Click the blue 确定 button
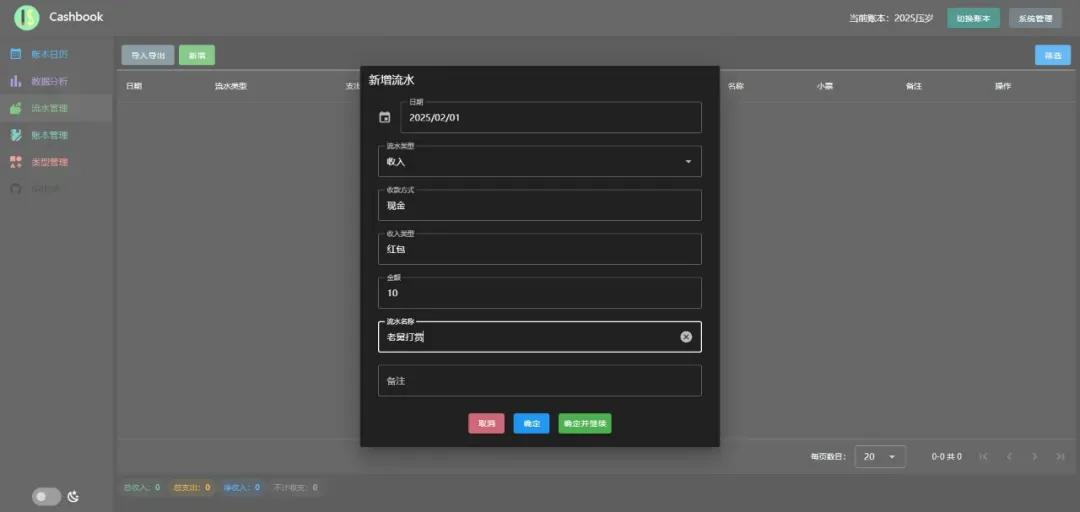The image size is (1080, 512). pos(531,424)
